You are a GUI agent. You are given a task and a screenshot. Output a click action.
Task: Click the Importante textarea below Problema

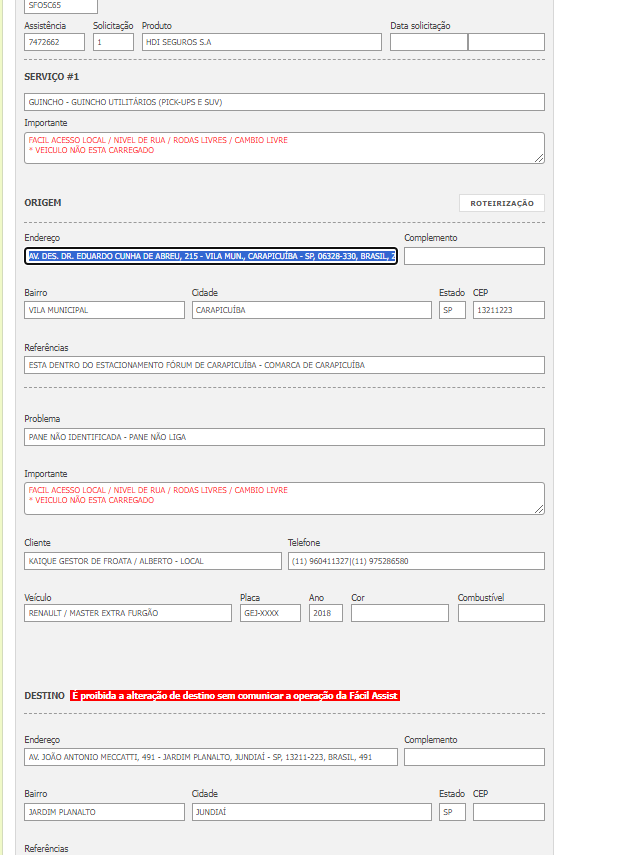[284, 498]
